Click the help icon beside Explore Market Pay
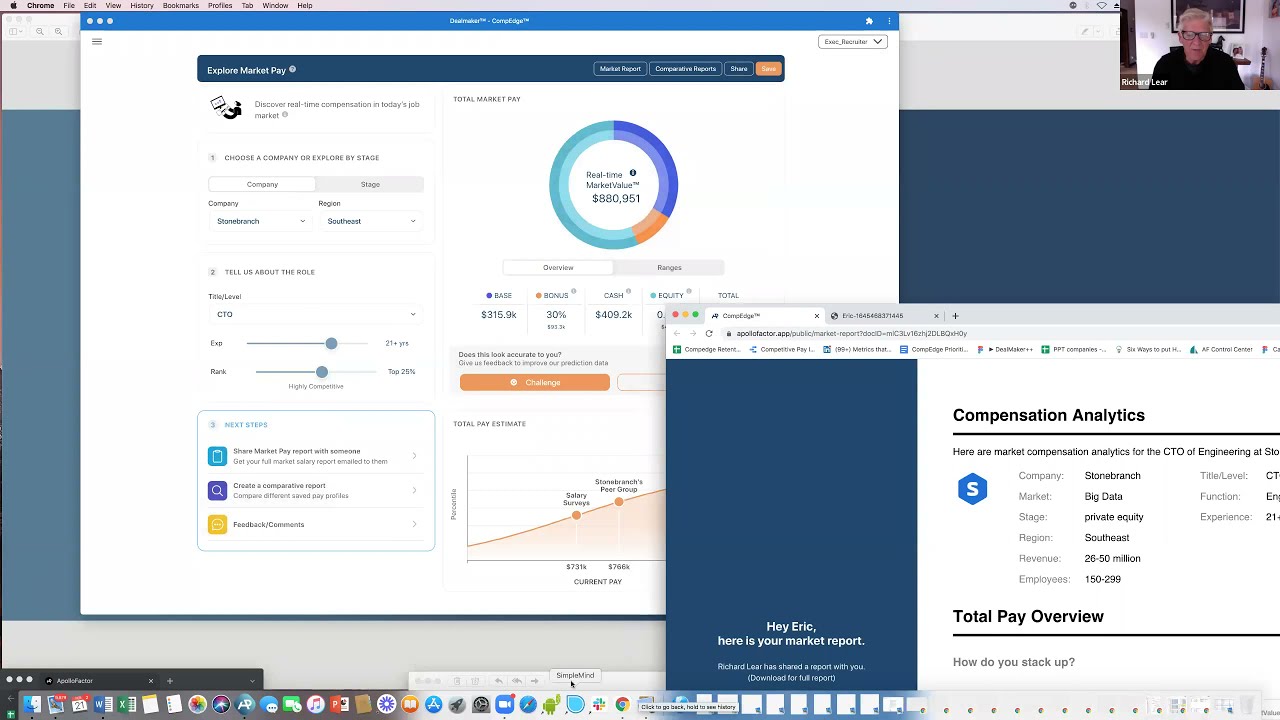This screenshot has width=1280, height=720. coord(292,70)
